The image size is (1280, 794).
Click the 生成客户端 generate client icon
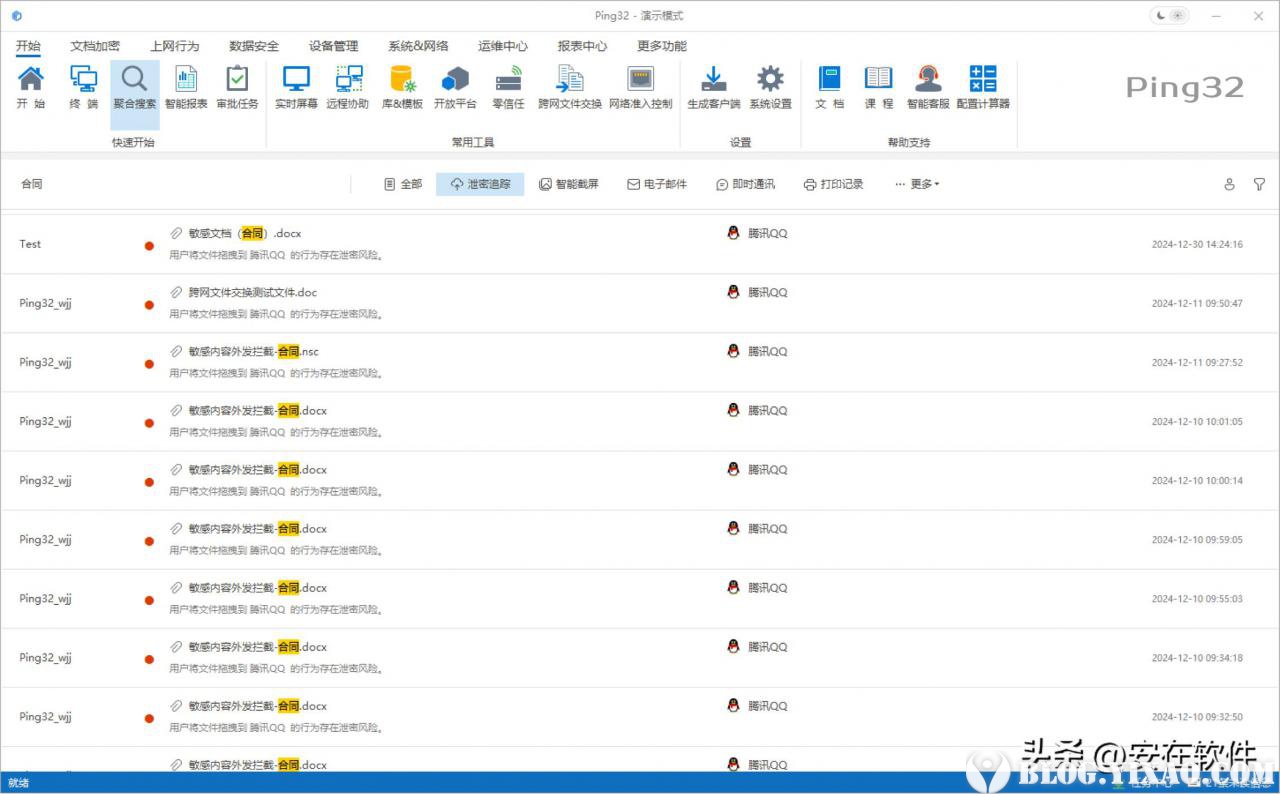[713, 87]
